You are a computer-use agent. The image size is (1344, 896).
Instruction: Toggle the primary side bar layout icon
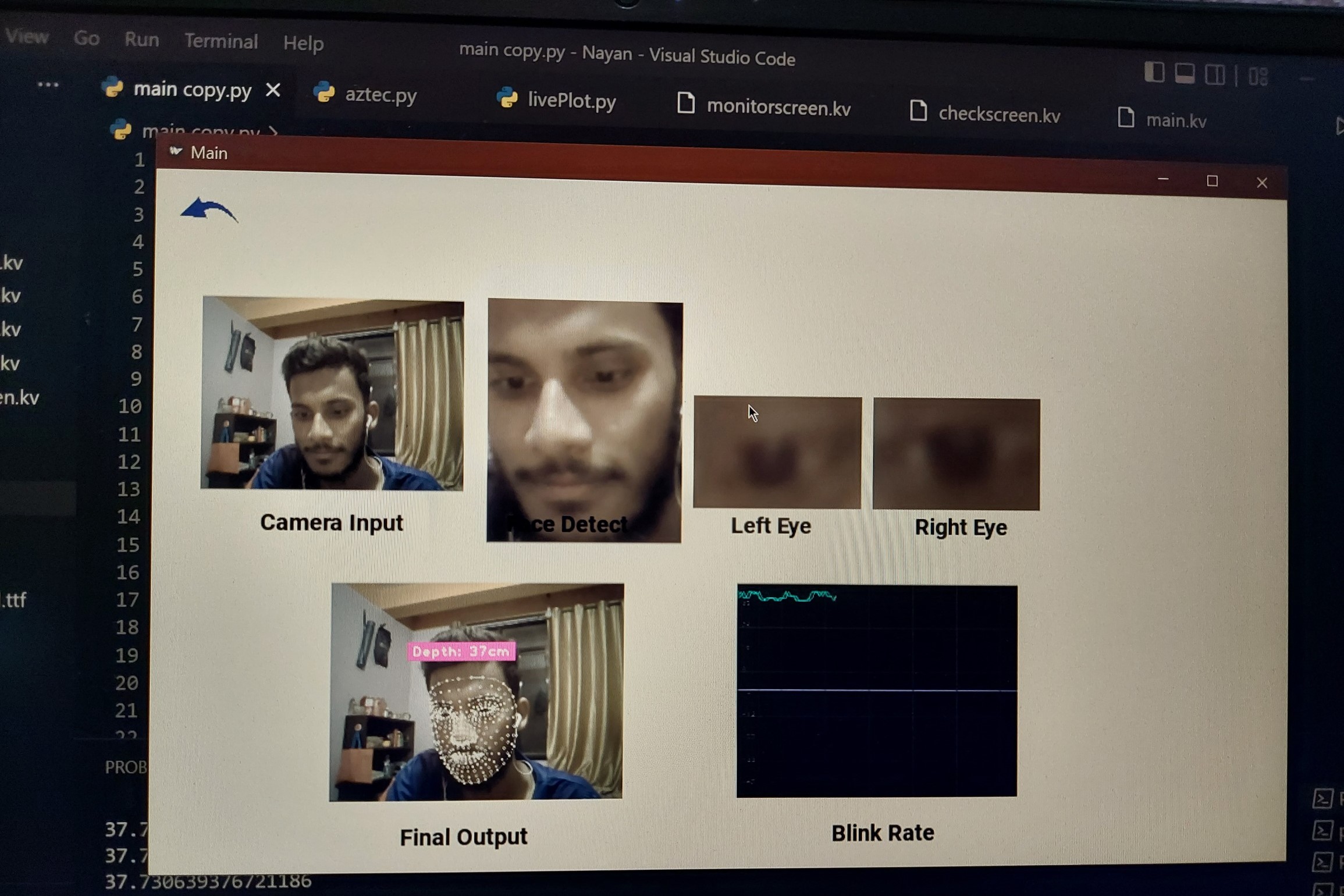[x=1154, y=73]
